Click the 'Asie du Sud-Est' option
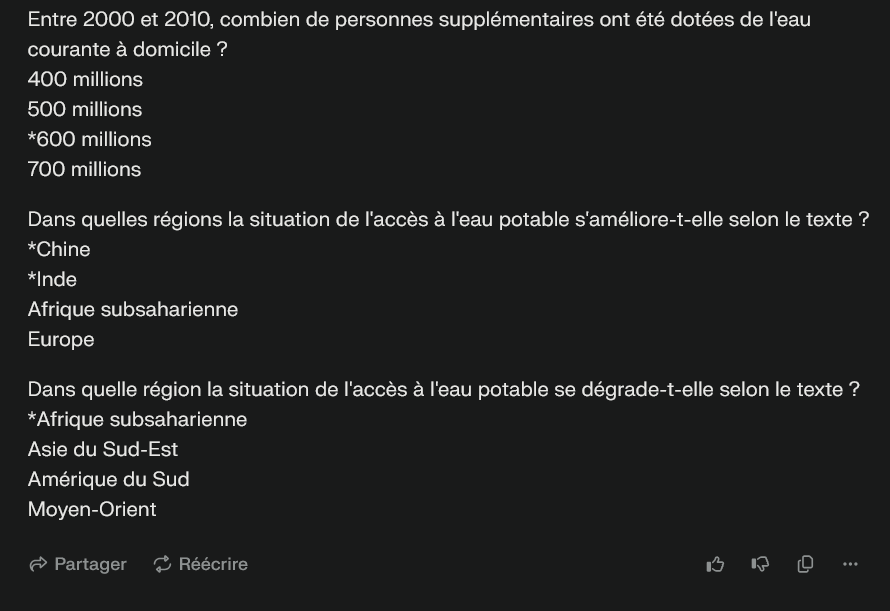This screenshot has width=890, height=611. click(x=103, y=449)
